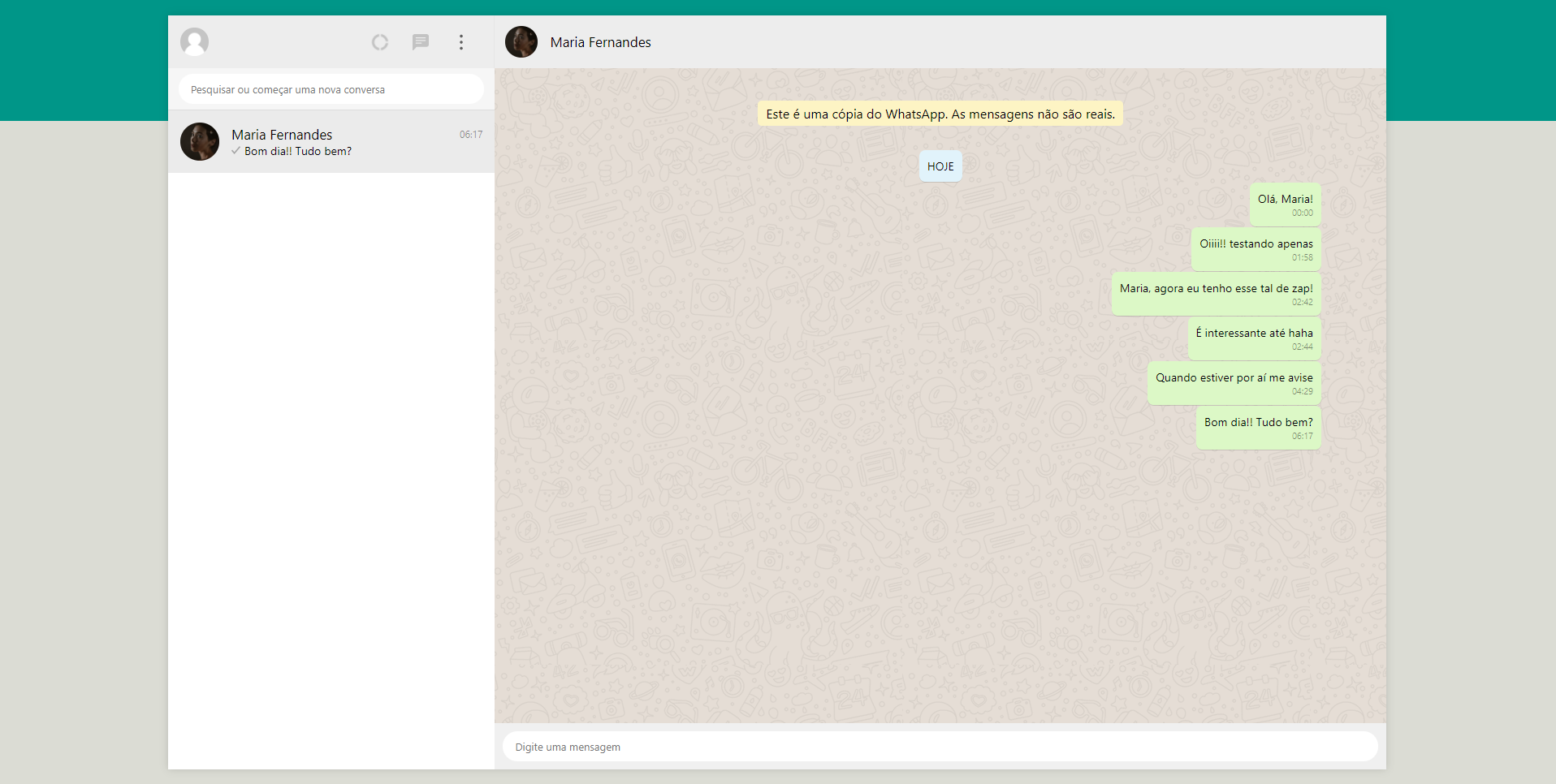
Task: Select the message bubble saying 'Olá, Maria!'
Action: (x=1285, y=204)
